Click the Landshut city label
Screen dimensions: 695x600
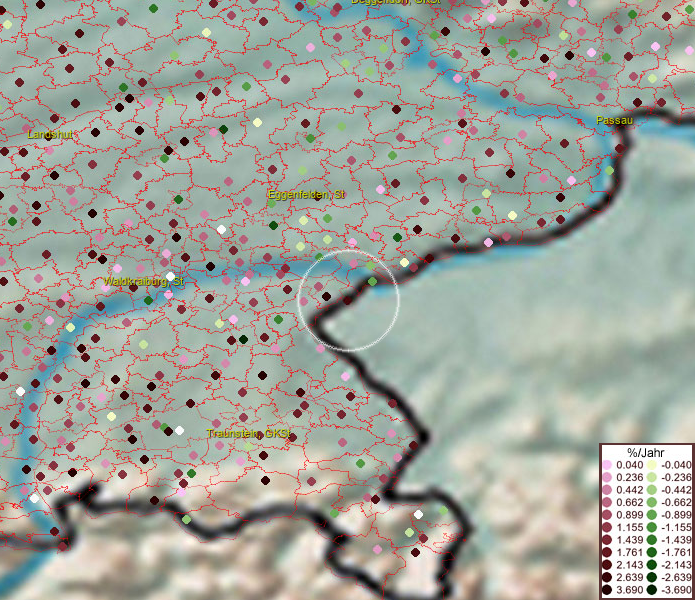point(50,134)
